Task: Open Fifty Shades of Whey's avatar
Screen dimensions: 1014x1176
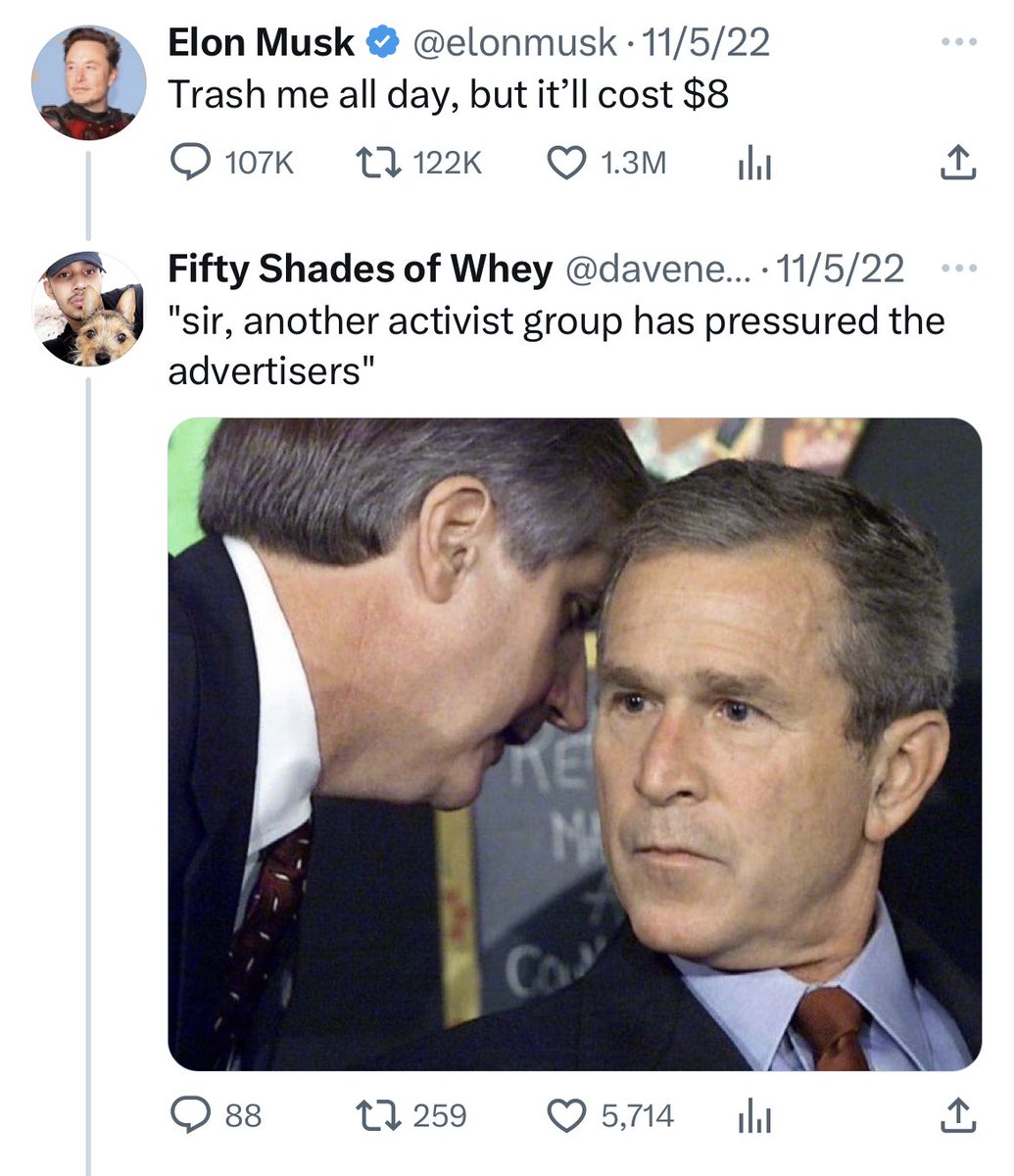Action: [88, 309]
